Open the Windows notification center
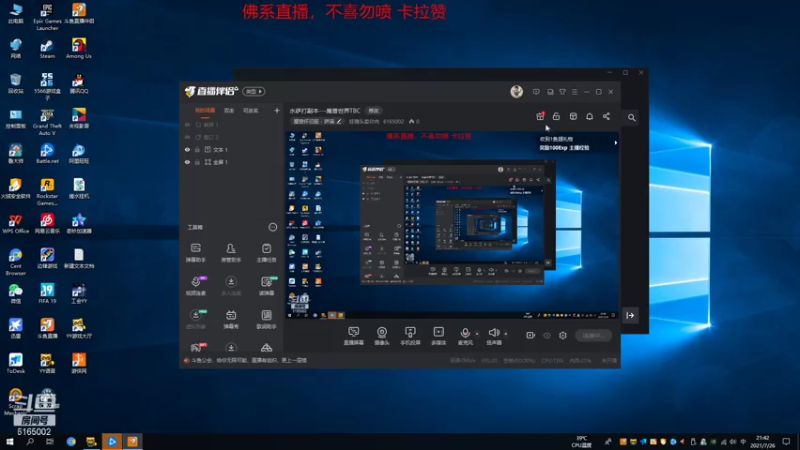The width and height of the screenshot is (800, 450). coord(786,442)
